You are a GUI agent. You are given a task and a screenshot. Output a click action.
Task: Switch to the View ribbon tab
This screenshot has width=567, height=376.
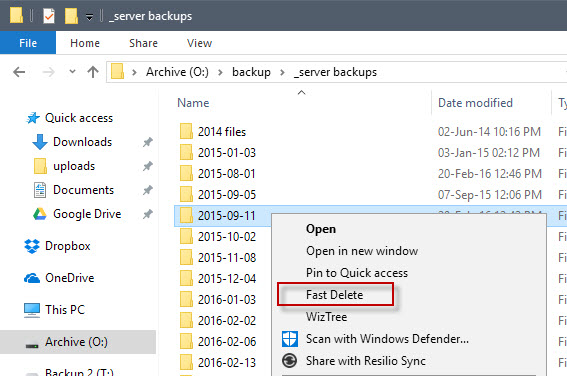[199, 43]
